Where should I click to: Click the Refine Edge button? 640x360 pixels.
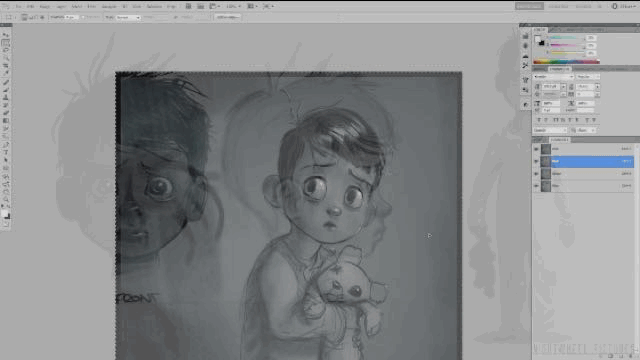click(227, 18)
